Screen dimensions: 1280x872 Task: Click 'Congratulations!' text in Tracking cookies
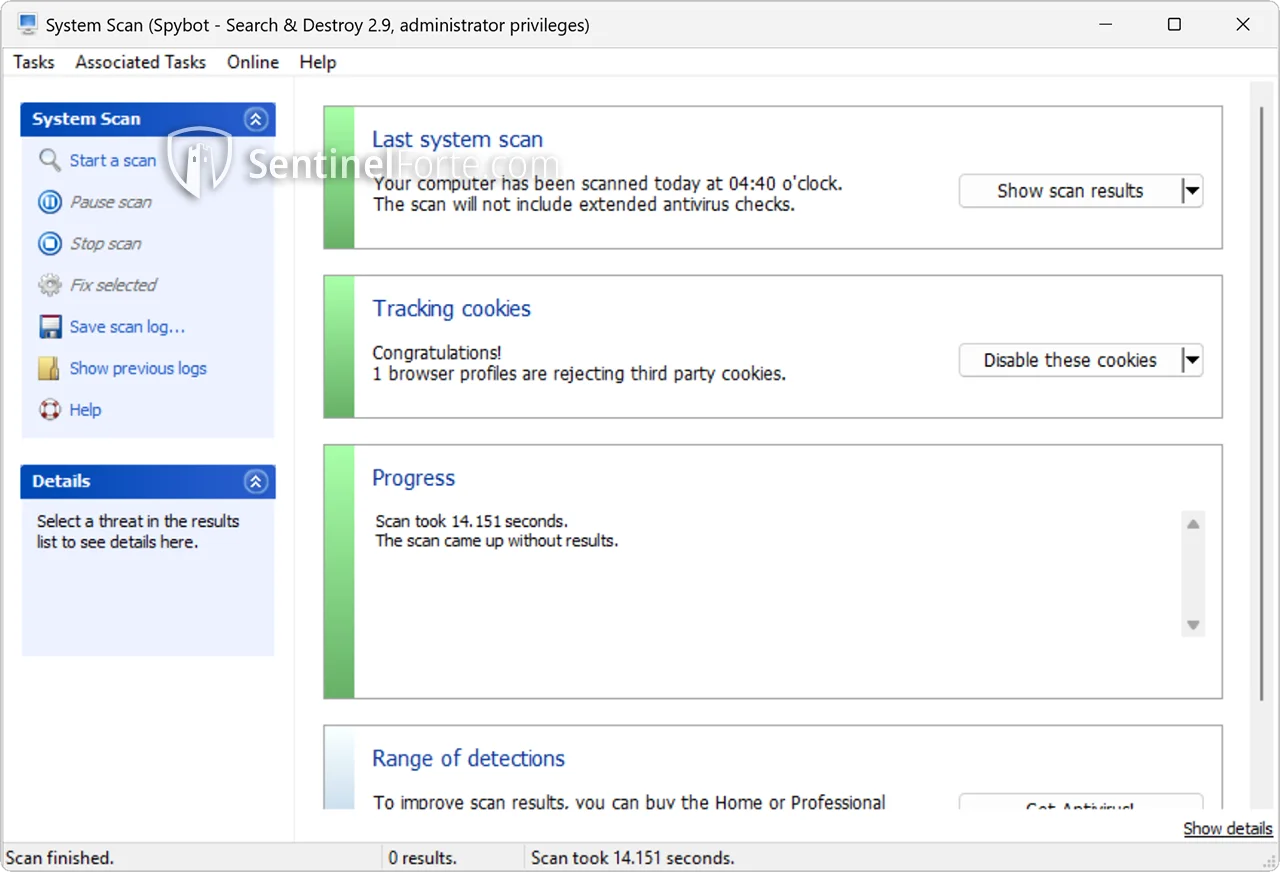437,353
